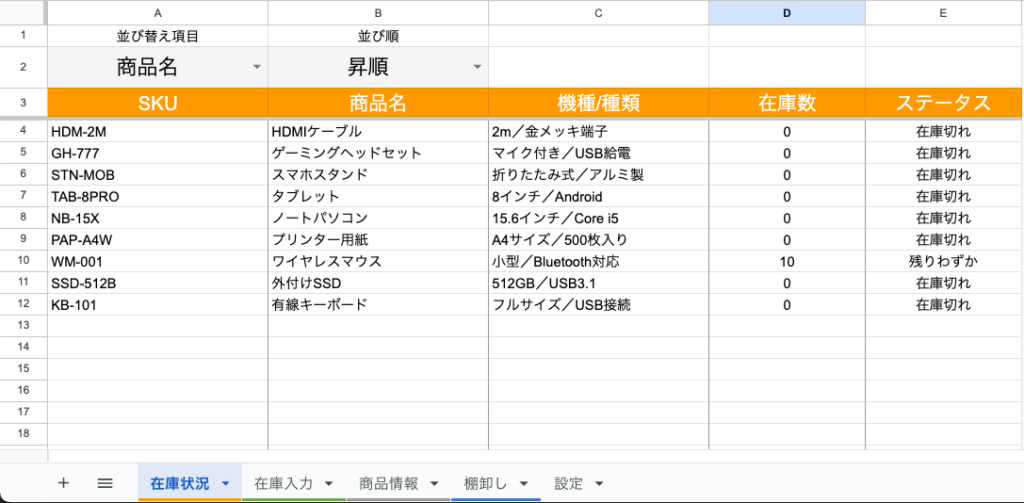Open the all sheets list icon

(x=105, y=483)
